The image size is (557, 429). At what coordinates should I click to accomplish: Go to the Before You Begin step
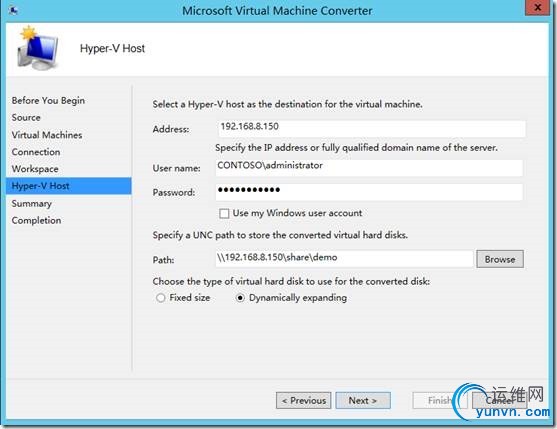click(48, 101)
